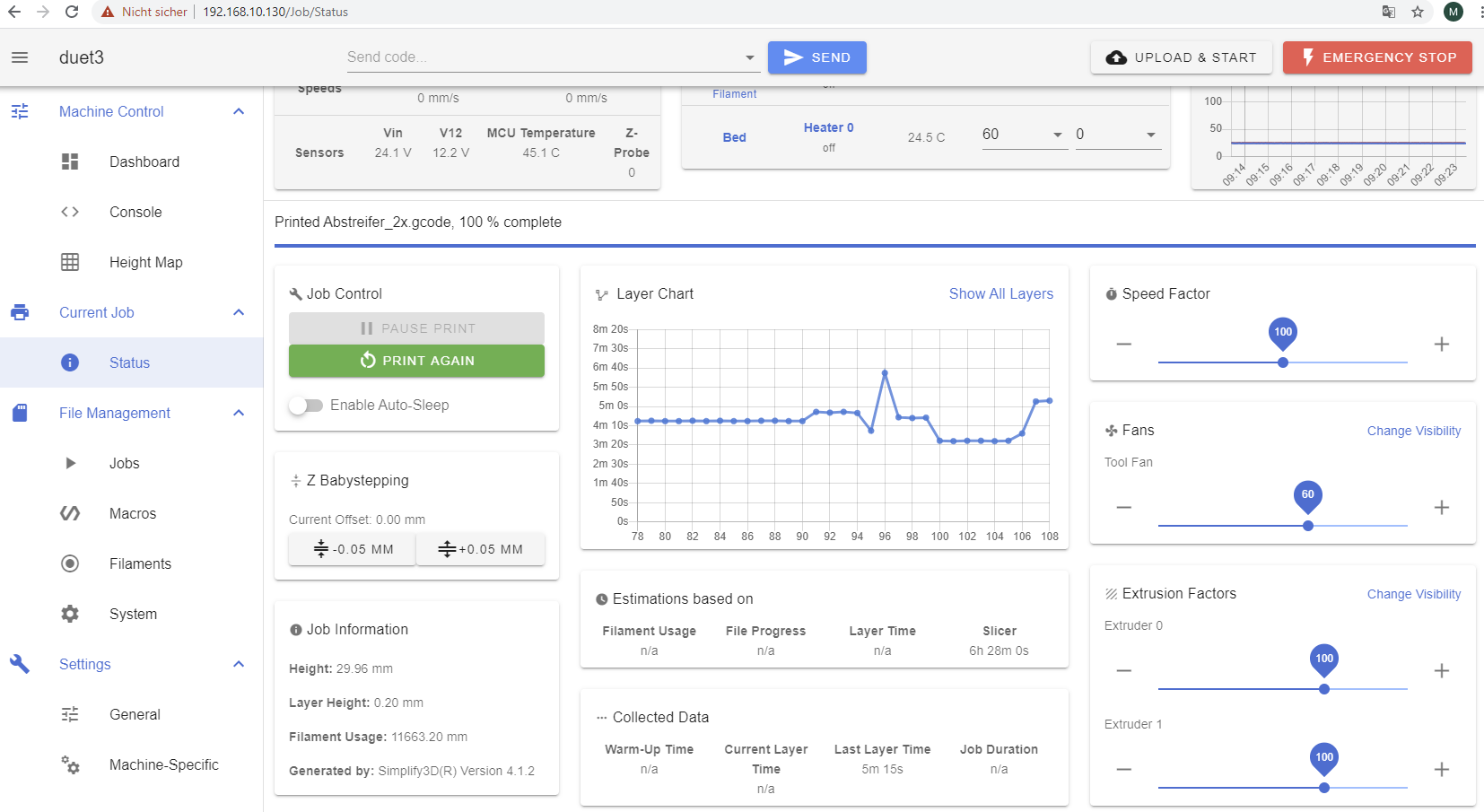Collapse the Machine Control section

[x=239, y=111]
